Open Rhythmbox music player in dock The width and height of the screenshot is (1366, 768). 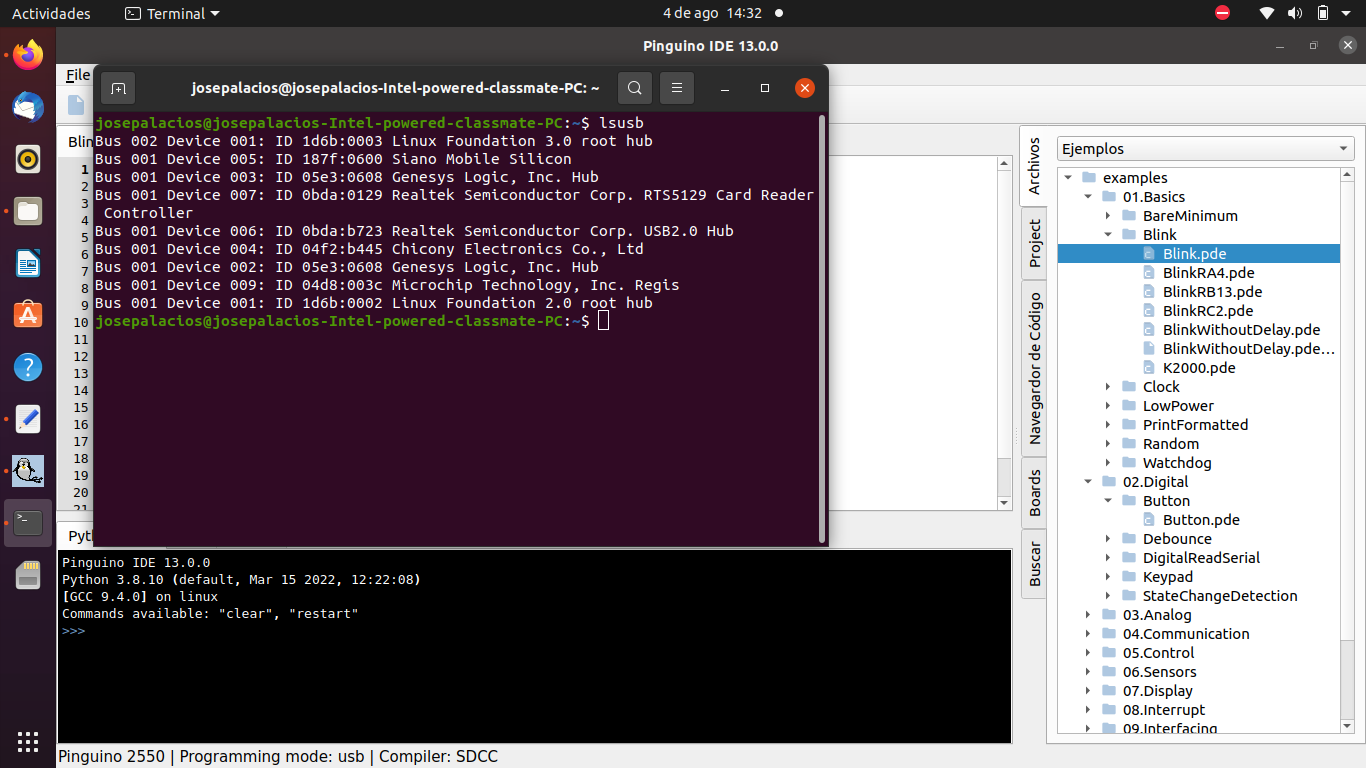pos(28,158)
